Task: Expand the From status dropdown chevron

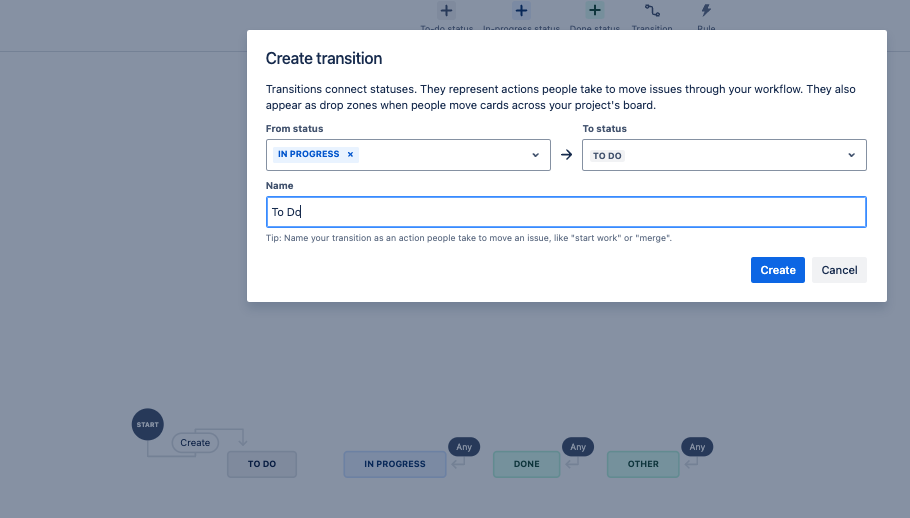Action: [x=535, y=155]
